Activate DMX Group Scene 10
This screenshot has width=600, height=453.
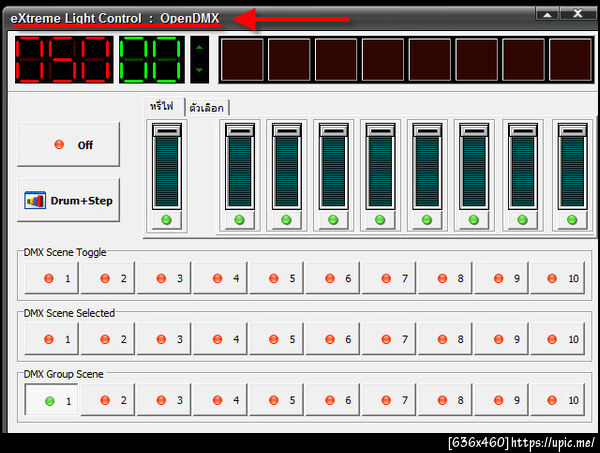558,400
